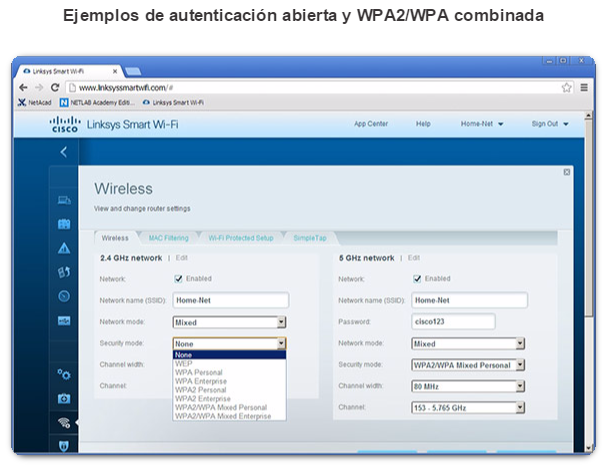Image resolution: width=602 pixels, height=465 pixels.
Task: Click the scrollbar up arrow
Action: pyautogui.click(x=588, y=115)
